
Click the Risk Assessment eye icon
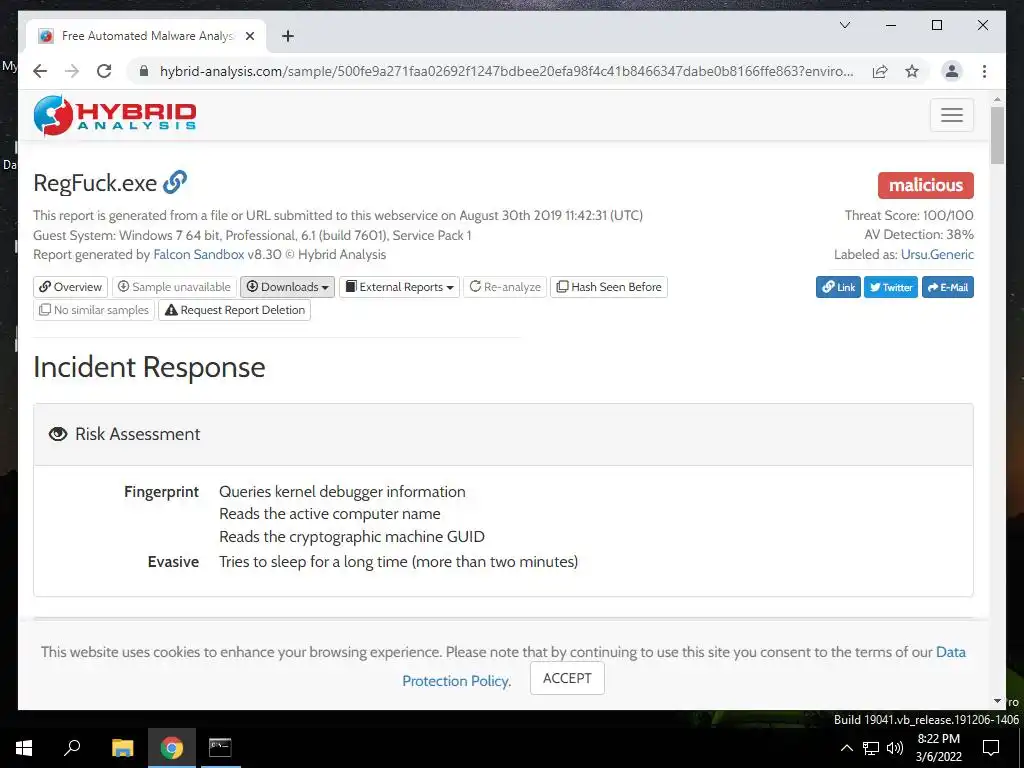(x=58, y=434)
